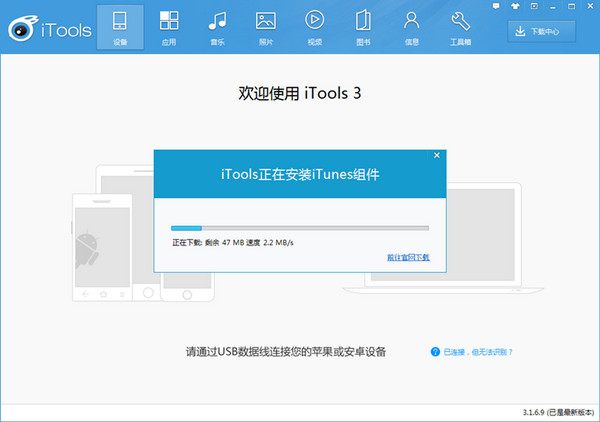Click the 已连接，但无法识别 help link
The width and height of the screenshot is (600, 422).
click(x=484, y=352)
